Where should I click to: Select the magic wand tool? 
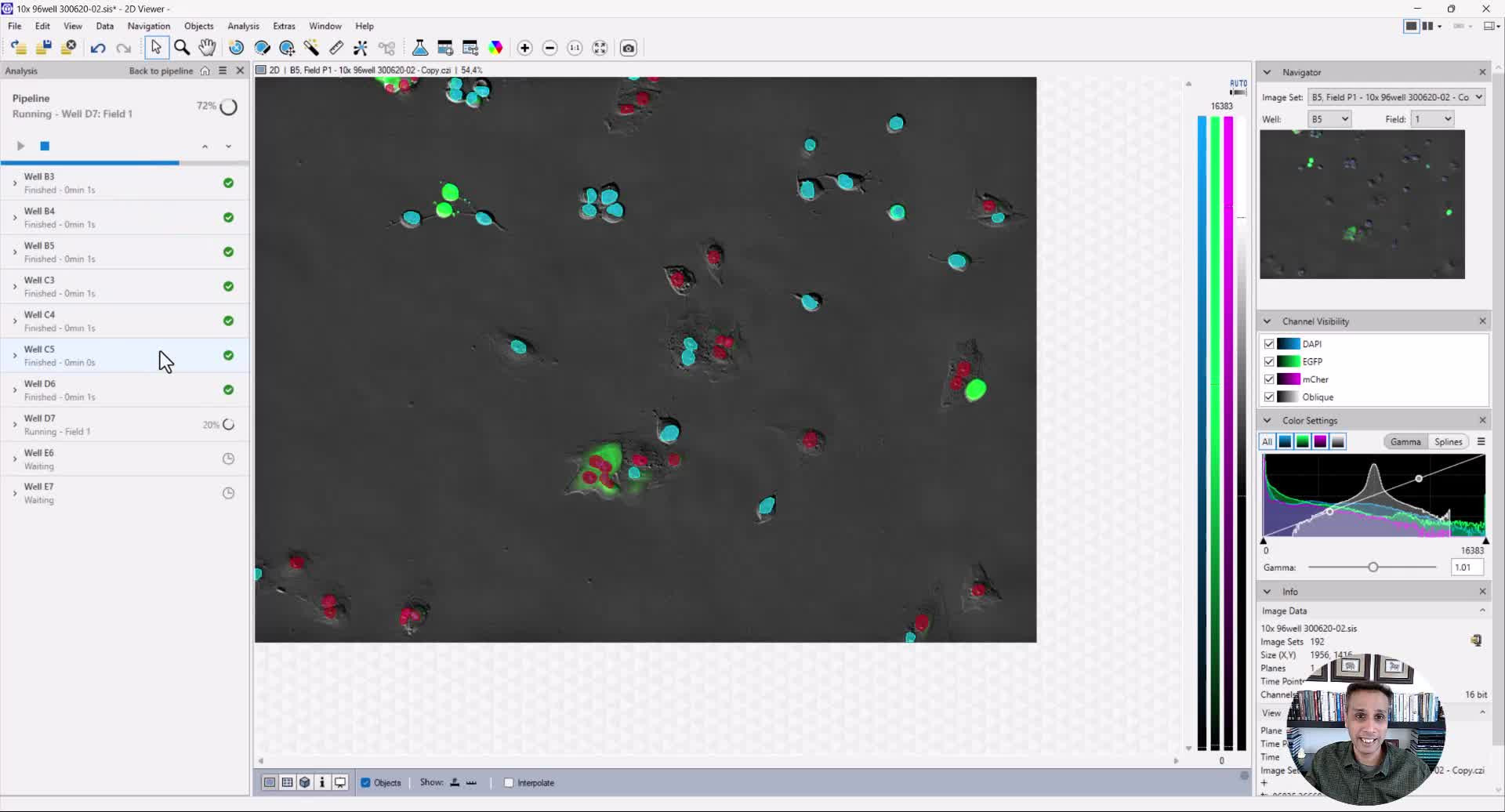311,48
